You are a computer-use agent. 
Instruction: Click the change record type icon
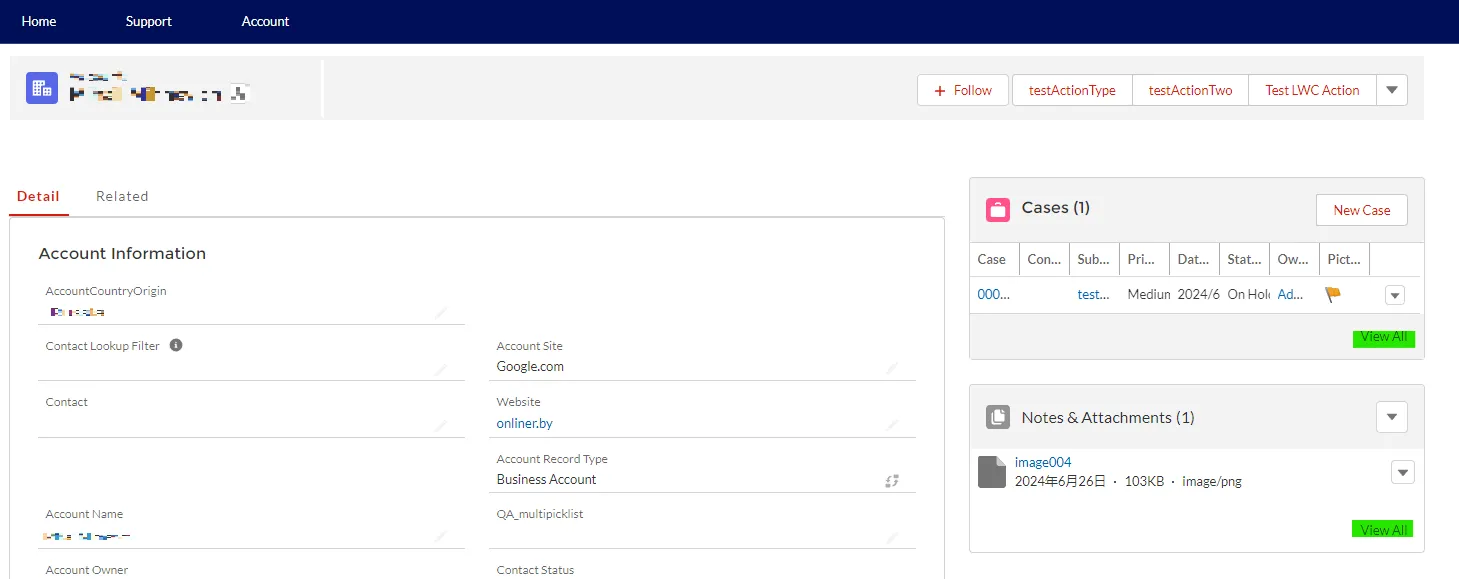[x=892, y=481]
